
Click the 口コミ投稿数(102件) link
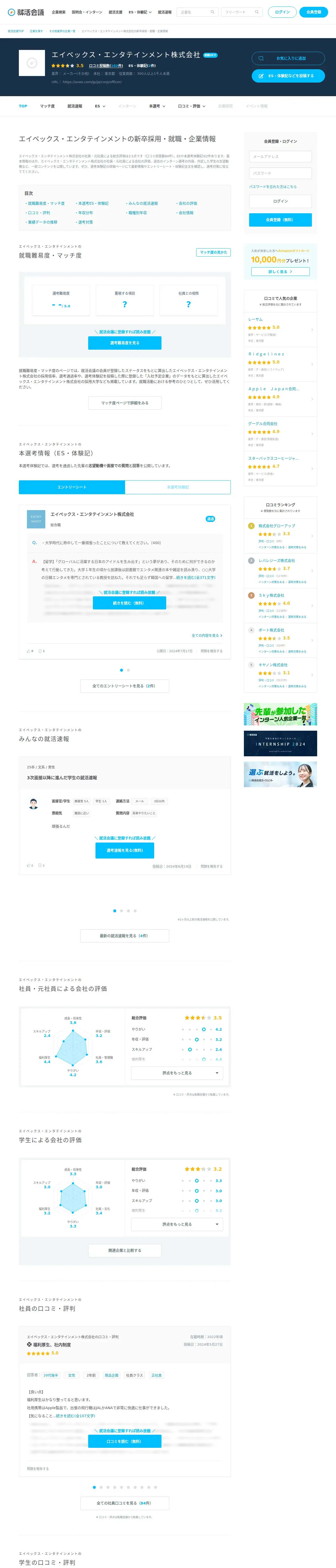point(106,66)
